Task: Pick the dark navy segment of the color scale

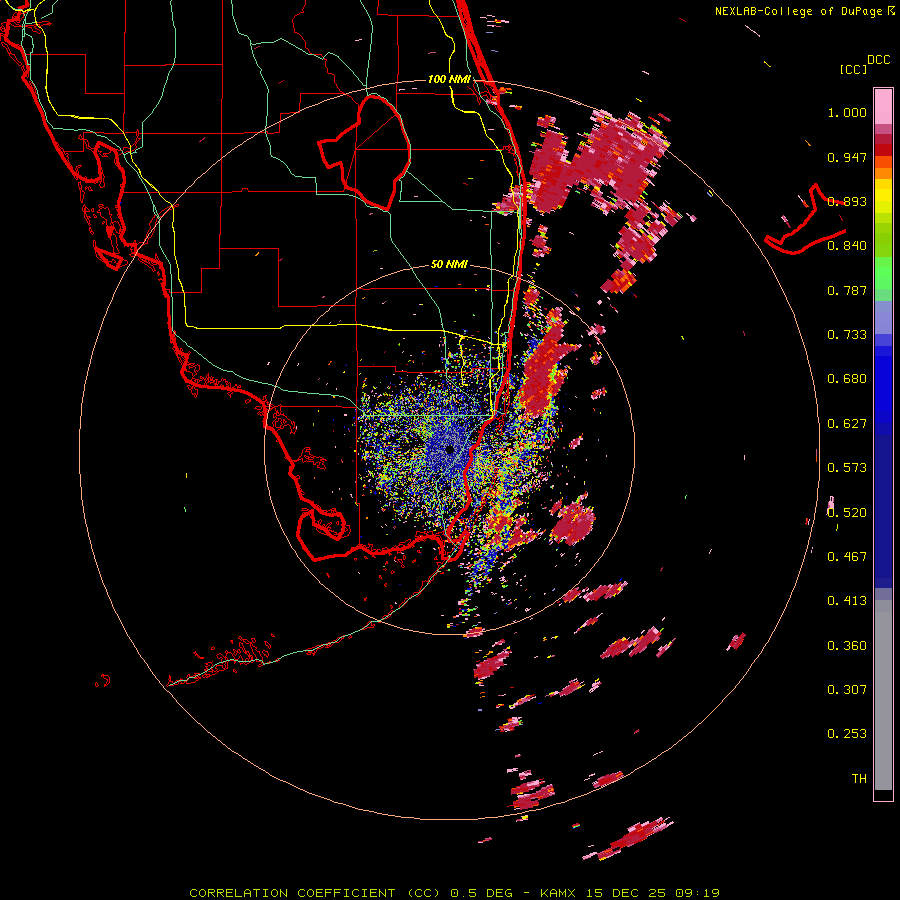Action: click(883, 511)
